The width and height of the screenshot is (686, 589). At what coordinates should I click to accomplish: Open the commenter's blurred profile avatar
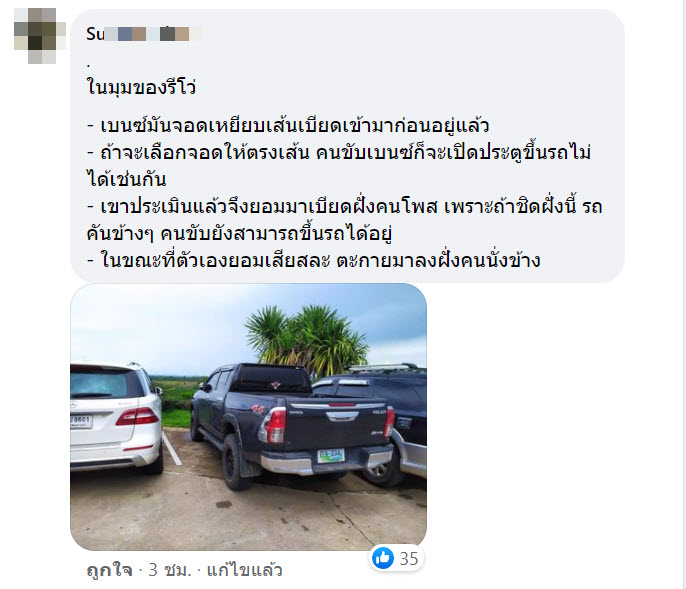[x=40, y=36]
